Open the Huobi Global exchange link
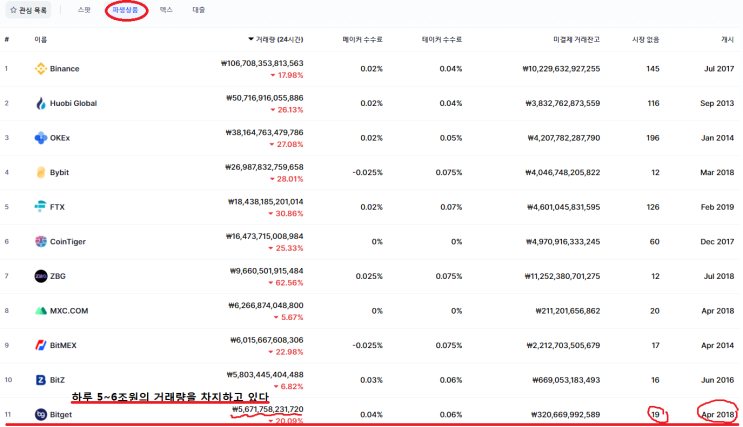The height and width of the screenshot is (427, 743). [x=73, y=103]
